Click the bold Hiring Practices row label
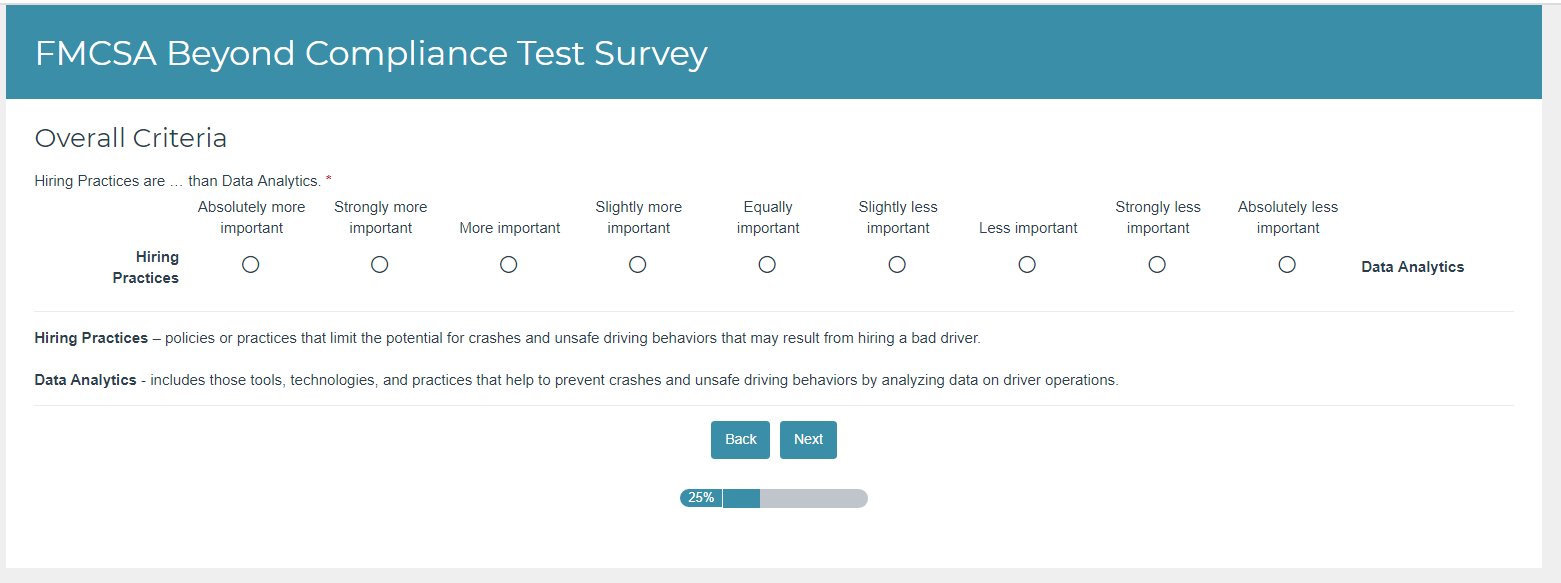 146,268
